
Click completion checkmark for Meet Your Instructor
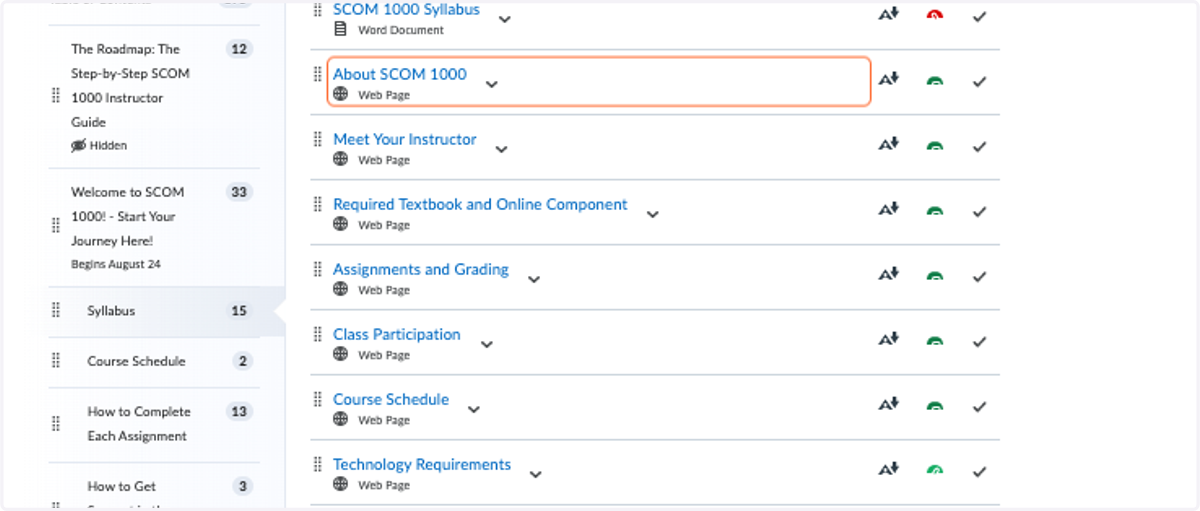click(980, 146)
